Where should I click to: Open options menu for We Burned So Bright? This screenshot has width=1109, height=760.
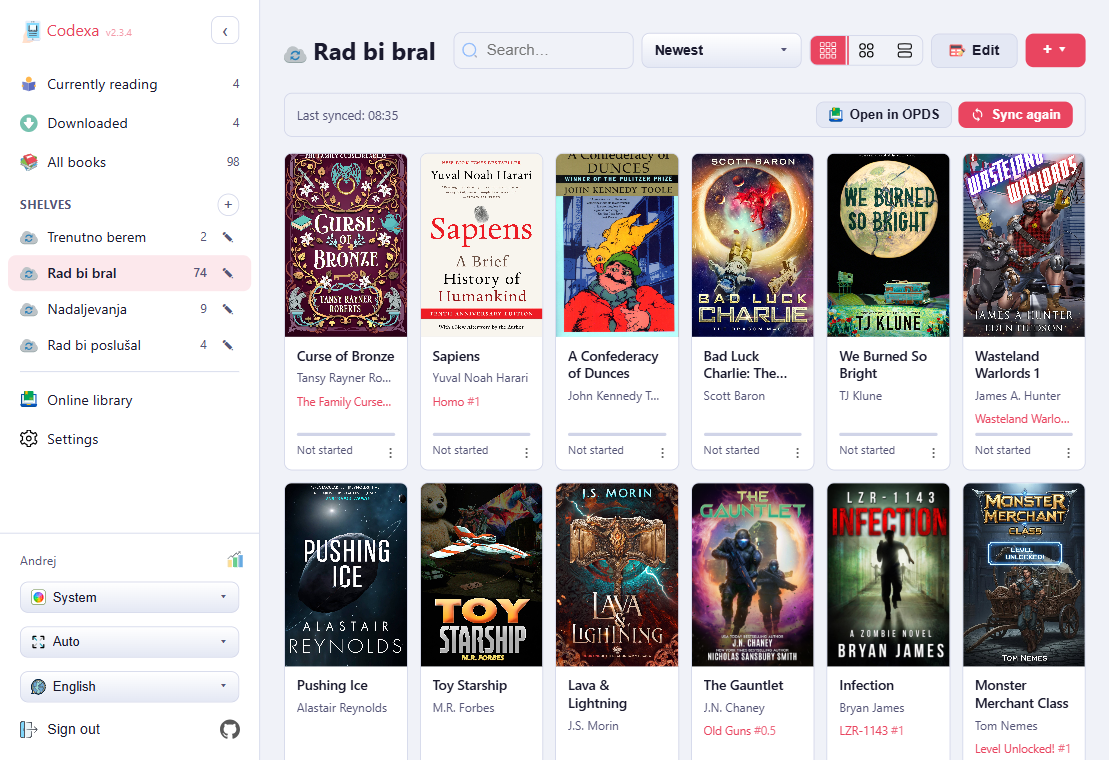(x=933, y=452)
